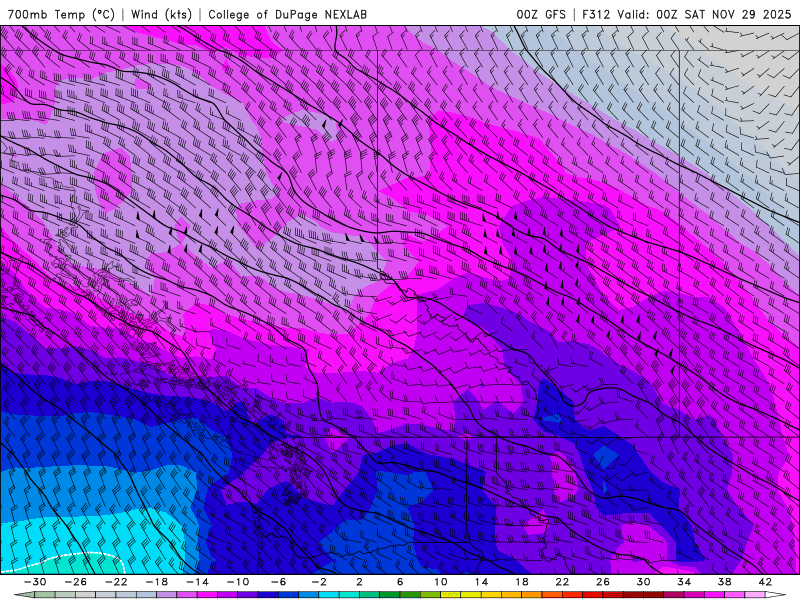
Task: Click the 18 colorbar scale label
Action: pos(521,582)
